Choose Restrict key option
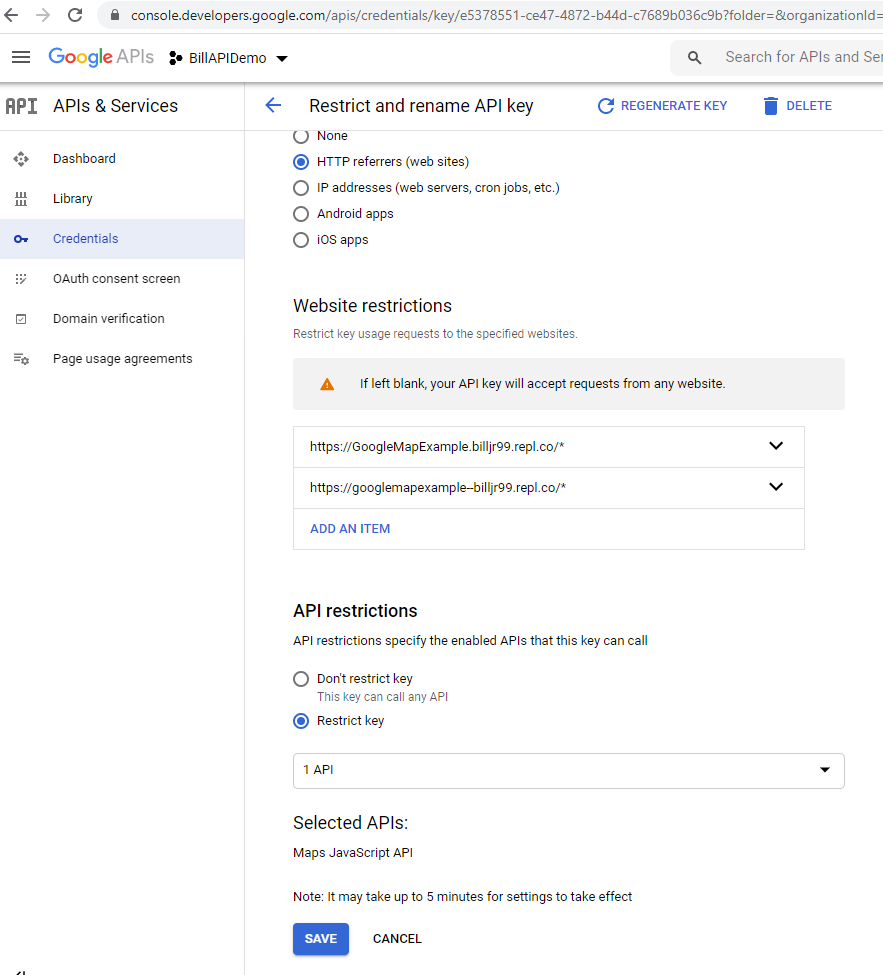883x975 pixels. point(301,721)
